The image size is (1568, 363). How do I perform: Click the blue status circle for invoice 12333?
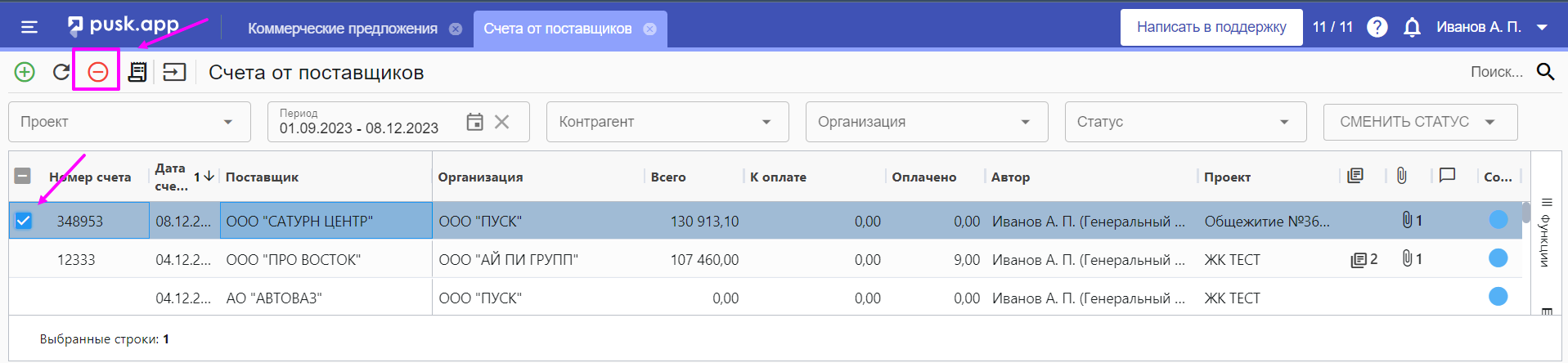point(1498,258)
